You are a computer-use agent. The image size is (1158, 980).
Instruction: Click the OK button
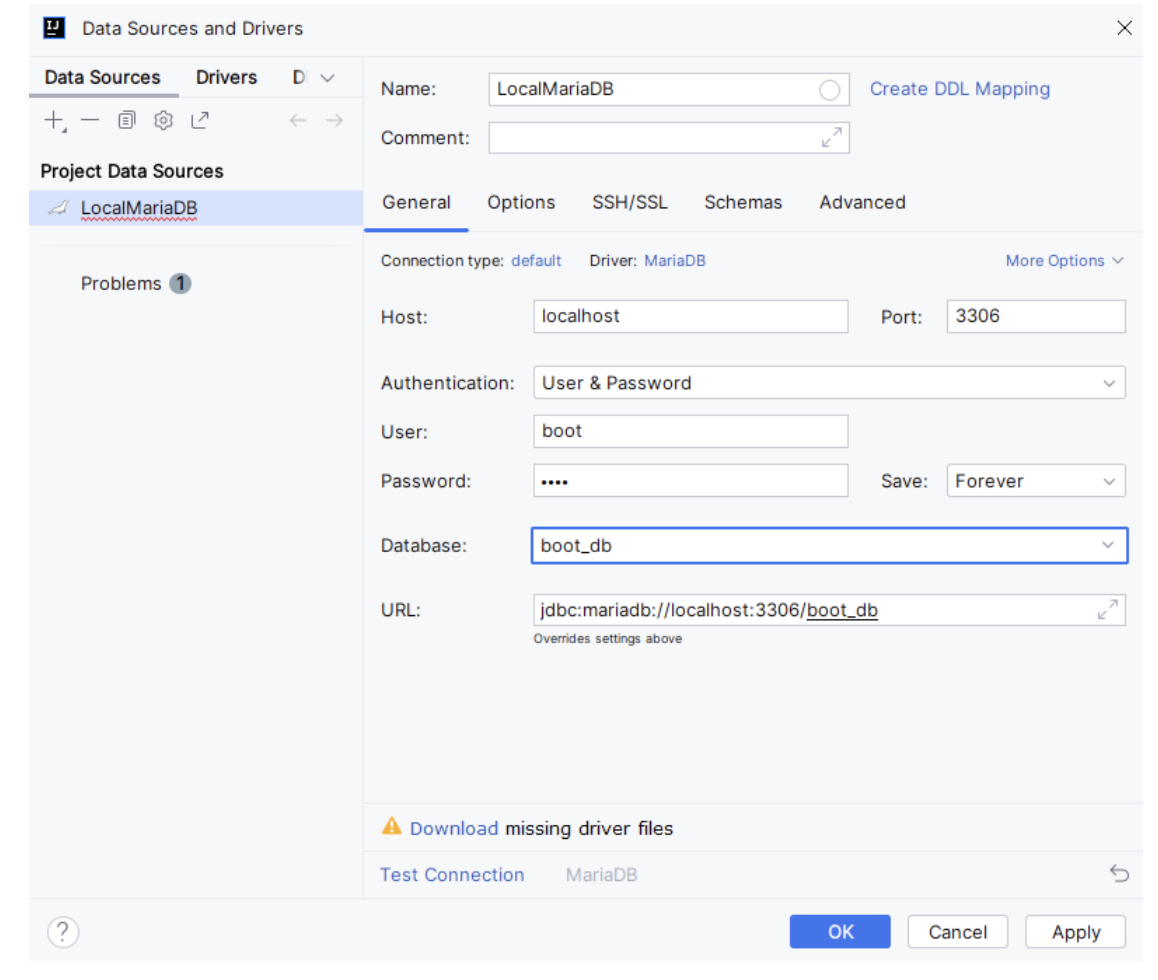[840, 932]
